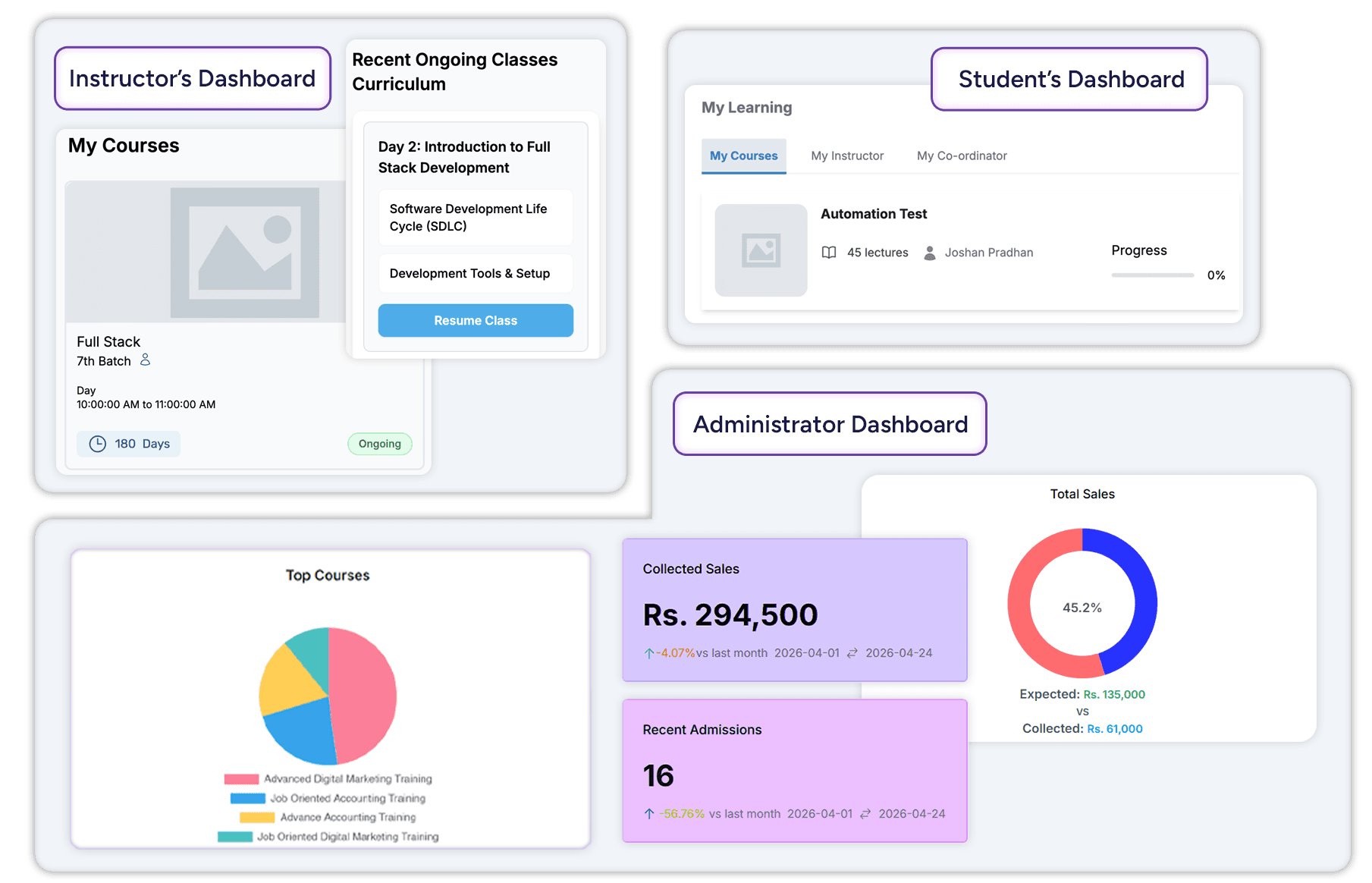Click the Automation Test course thumbnail

pyautogui.click(x=761, y=250)
